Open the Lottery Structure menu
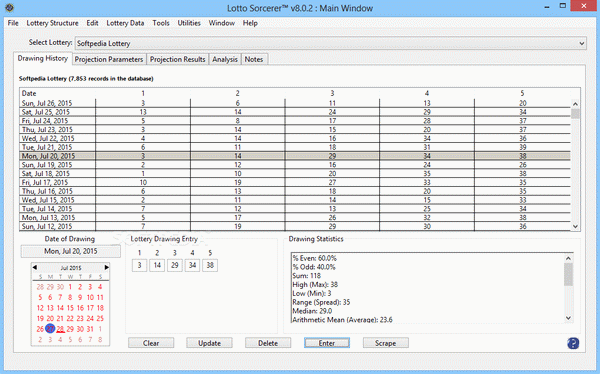 52,23
